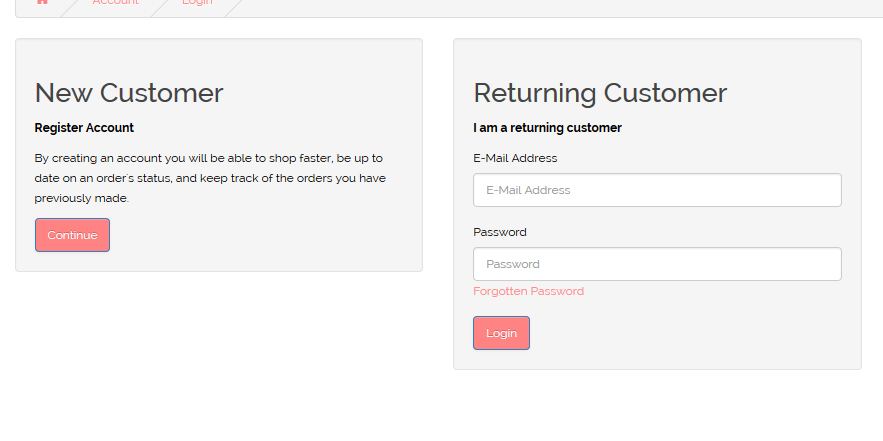This screenshot has height=441, width=883.
Task: Click the New Customer heading
Action: [129, 93]
